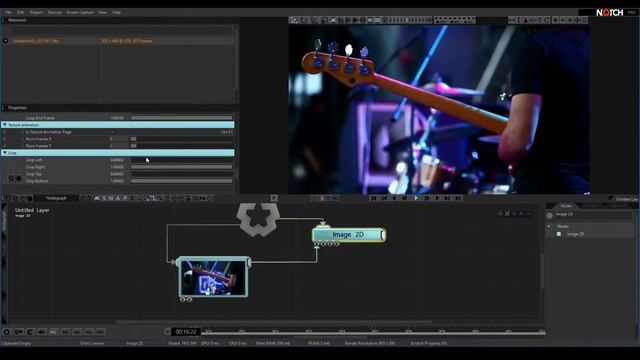
Task: Toggle the N snap button
Action: (x=111, y=198)
